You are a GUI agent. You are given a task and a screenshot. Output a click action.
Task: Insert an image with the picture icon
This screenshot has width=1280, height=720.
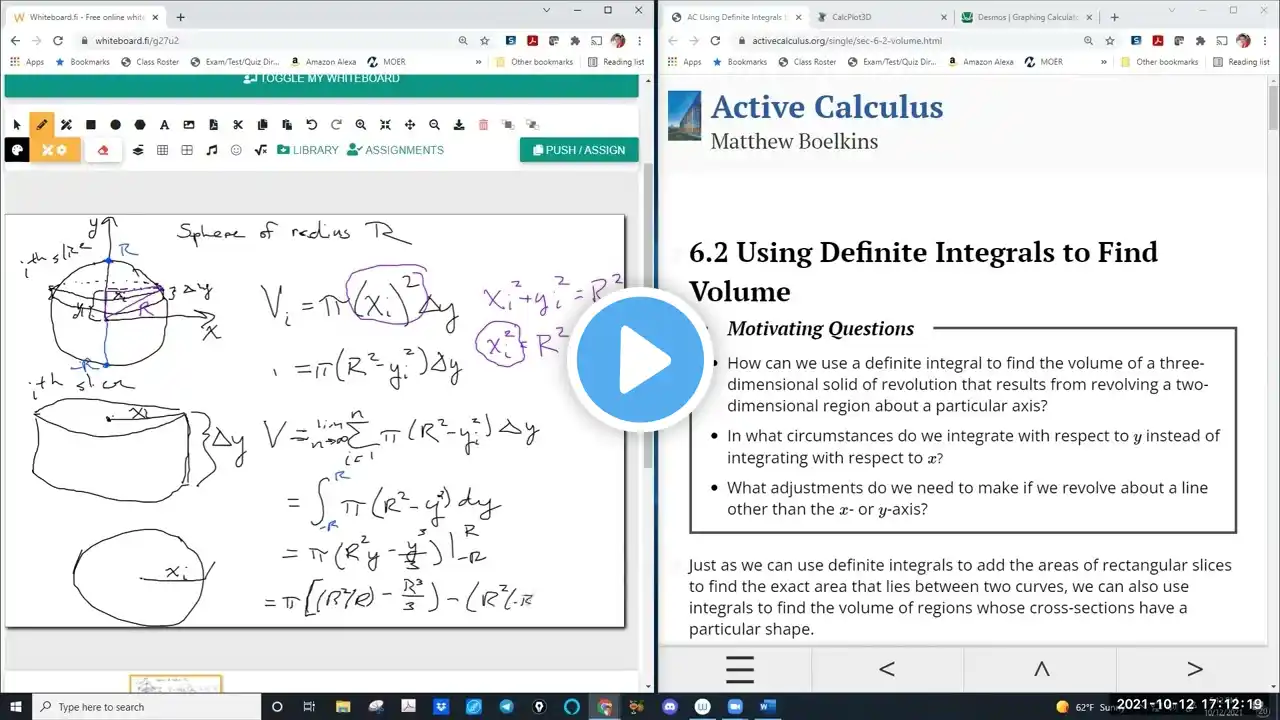[189, 125]
